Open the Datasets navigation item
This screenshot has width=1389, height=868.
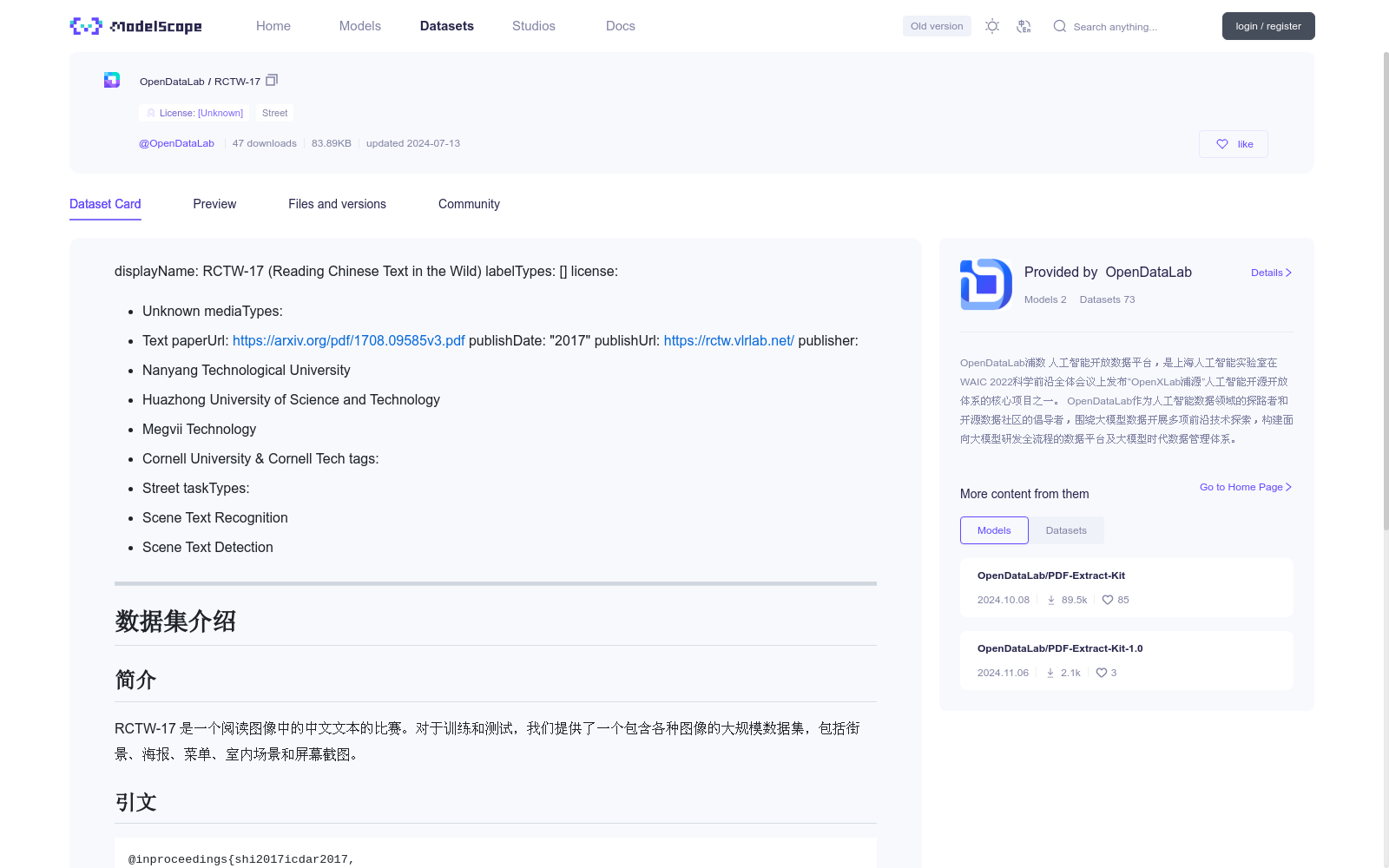[x=447, y=26]
